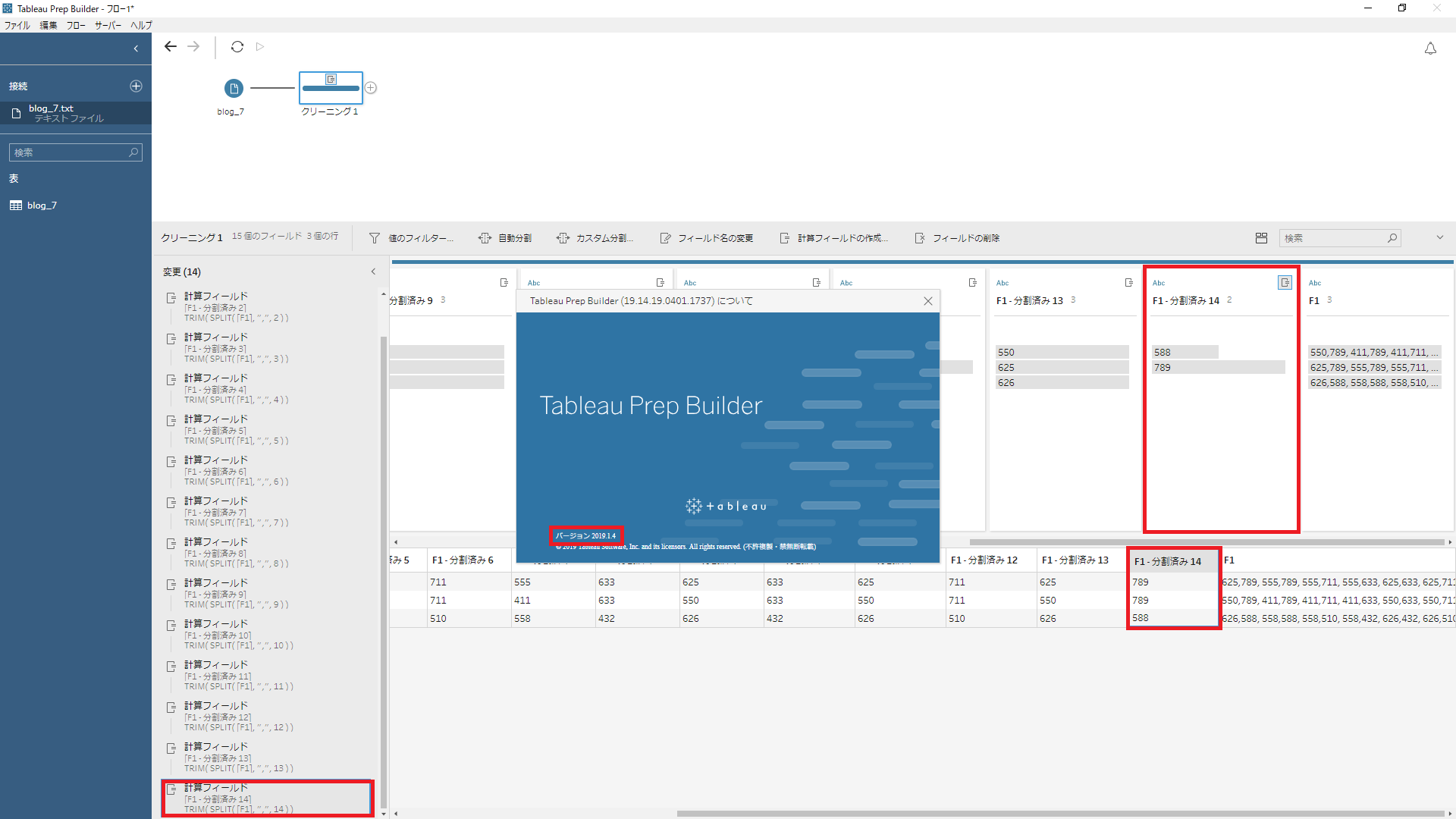Click plus icon after クリーニング 1 step
Viewport: 1456px width, 819px height.
(371, 88)
